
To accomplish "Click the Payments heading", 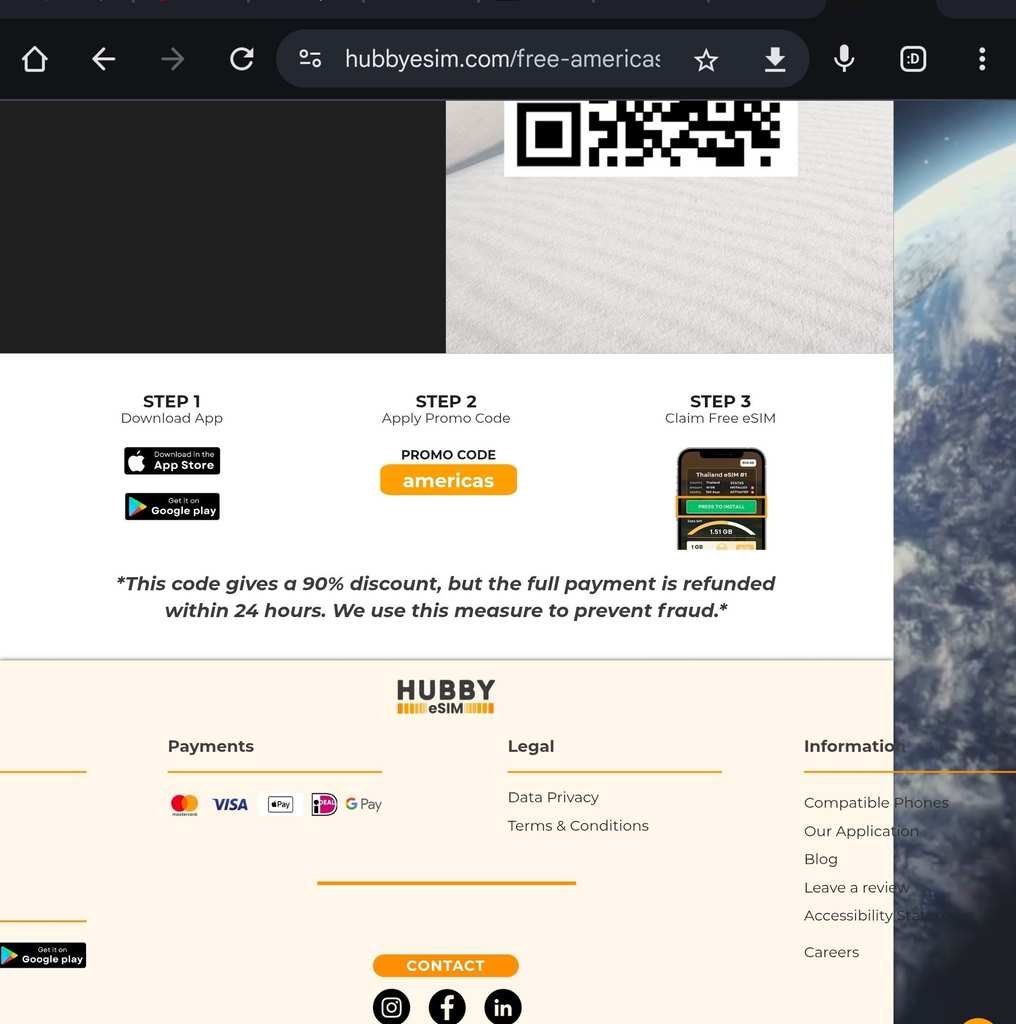I will point(210,746).
